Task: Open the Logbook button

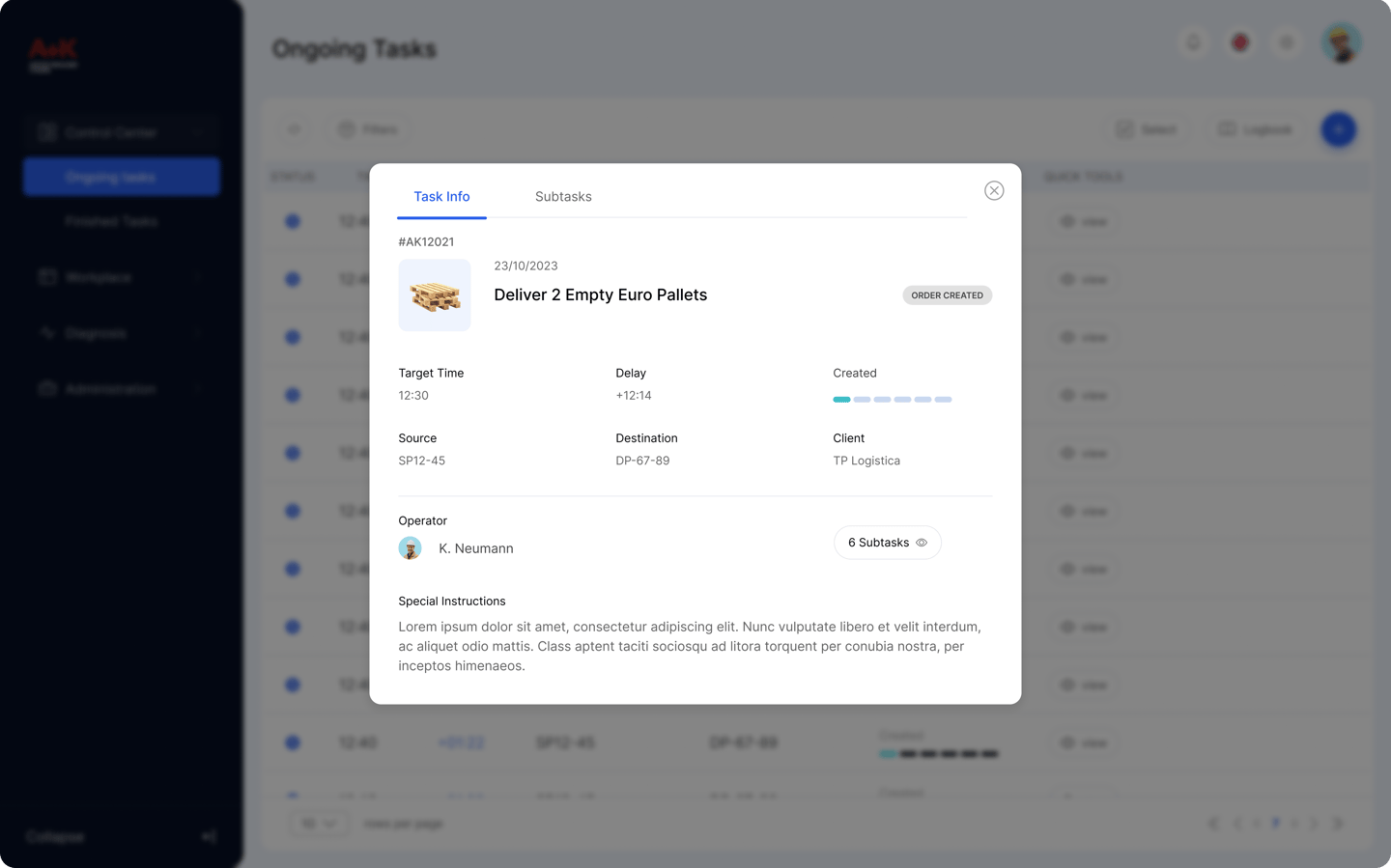Action: point(1254,129)
